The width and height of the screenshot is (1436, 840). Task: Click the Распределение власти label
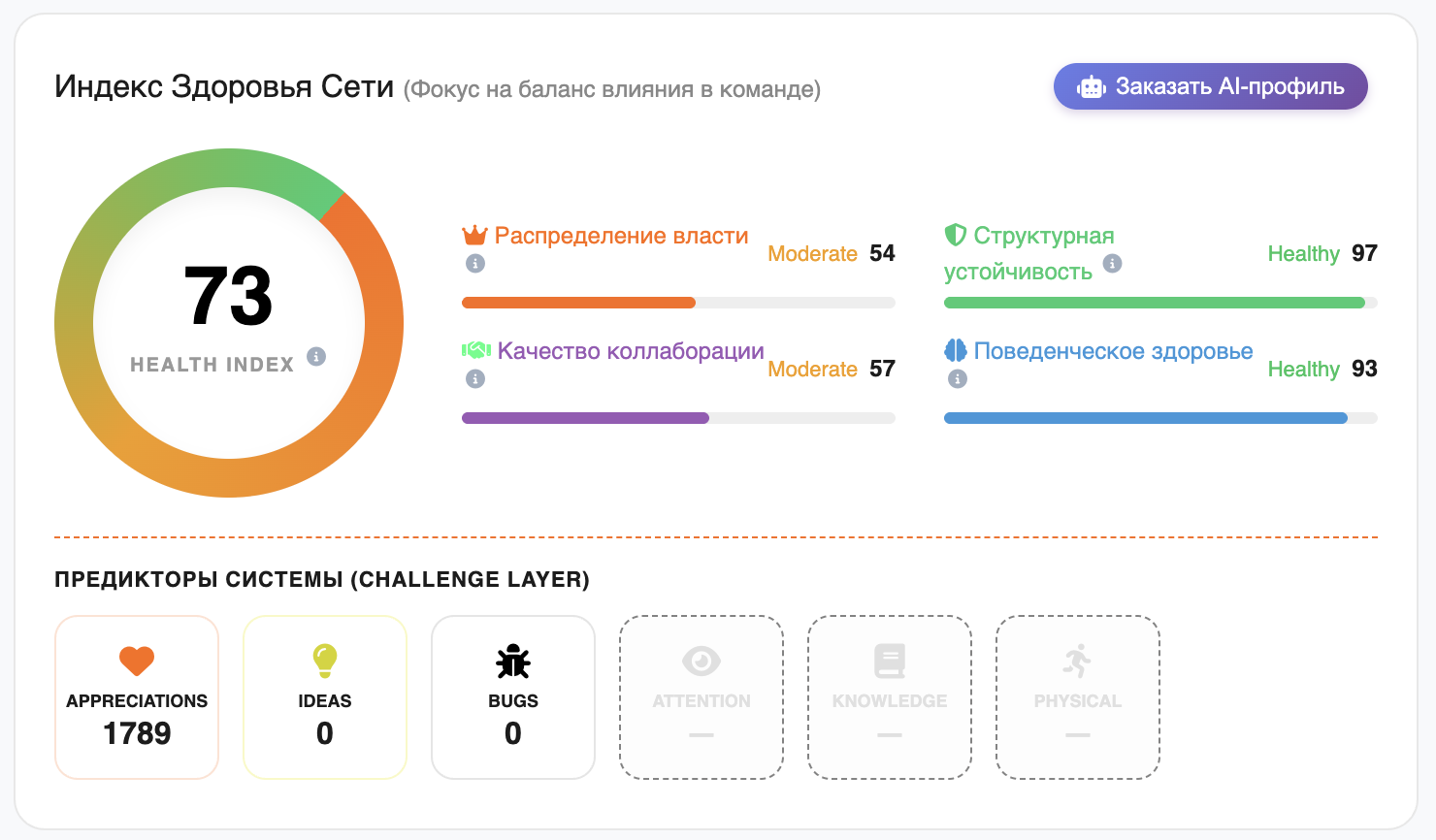(x=622, y=236)
